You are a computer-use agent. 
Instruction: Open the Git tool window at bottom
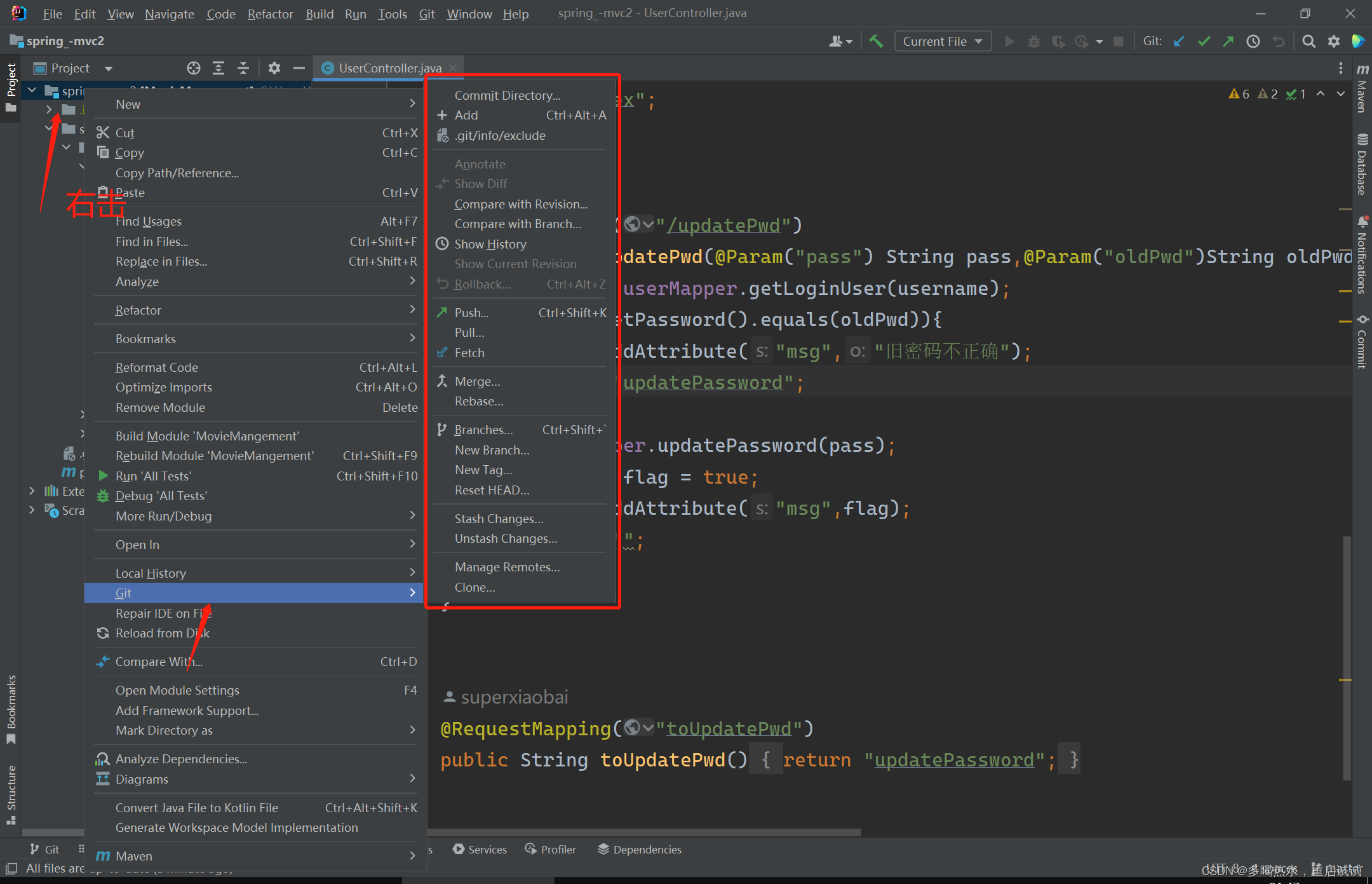click(x=44, y=849)
